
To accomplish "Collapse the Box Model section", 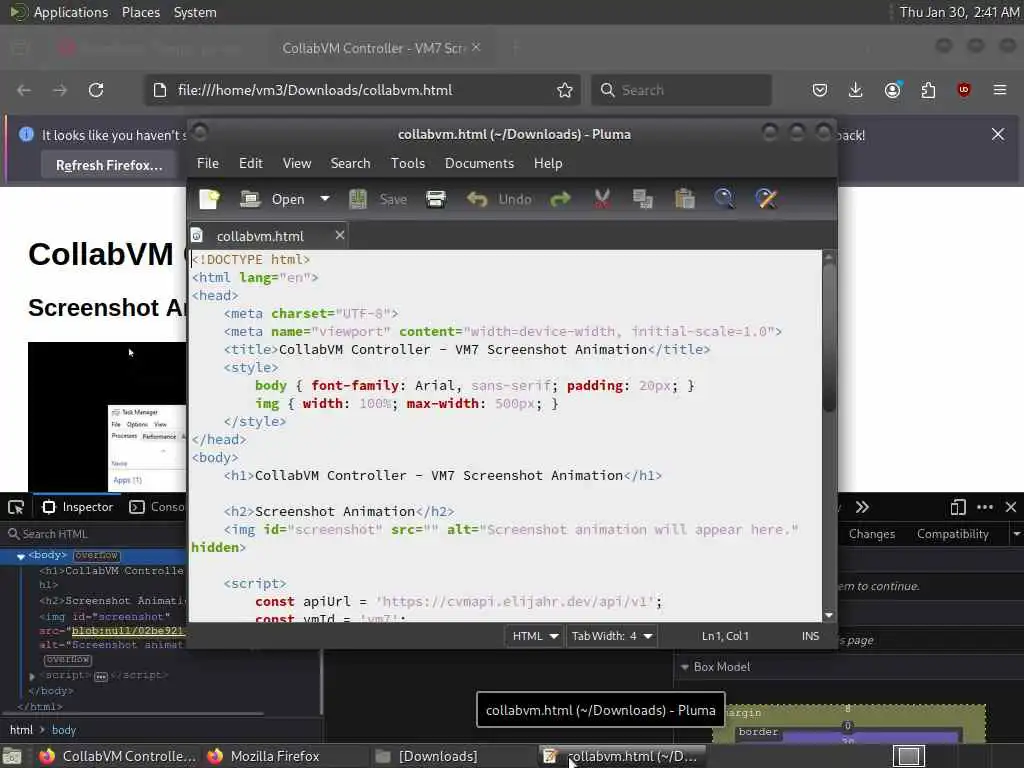I will coord(685,667).
